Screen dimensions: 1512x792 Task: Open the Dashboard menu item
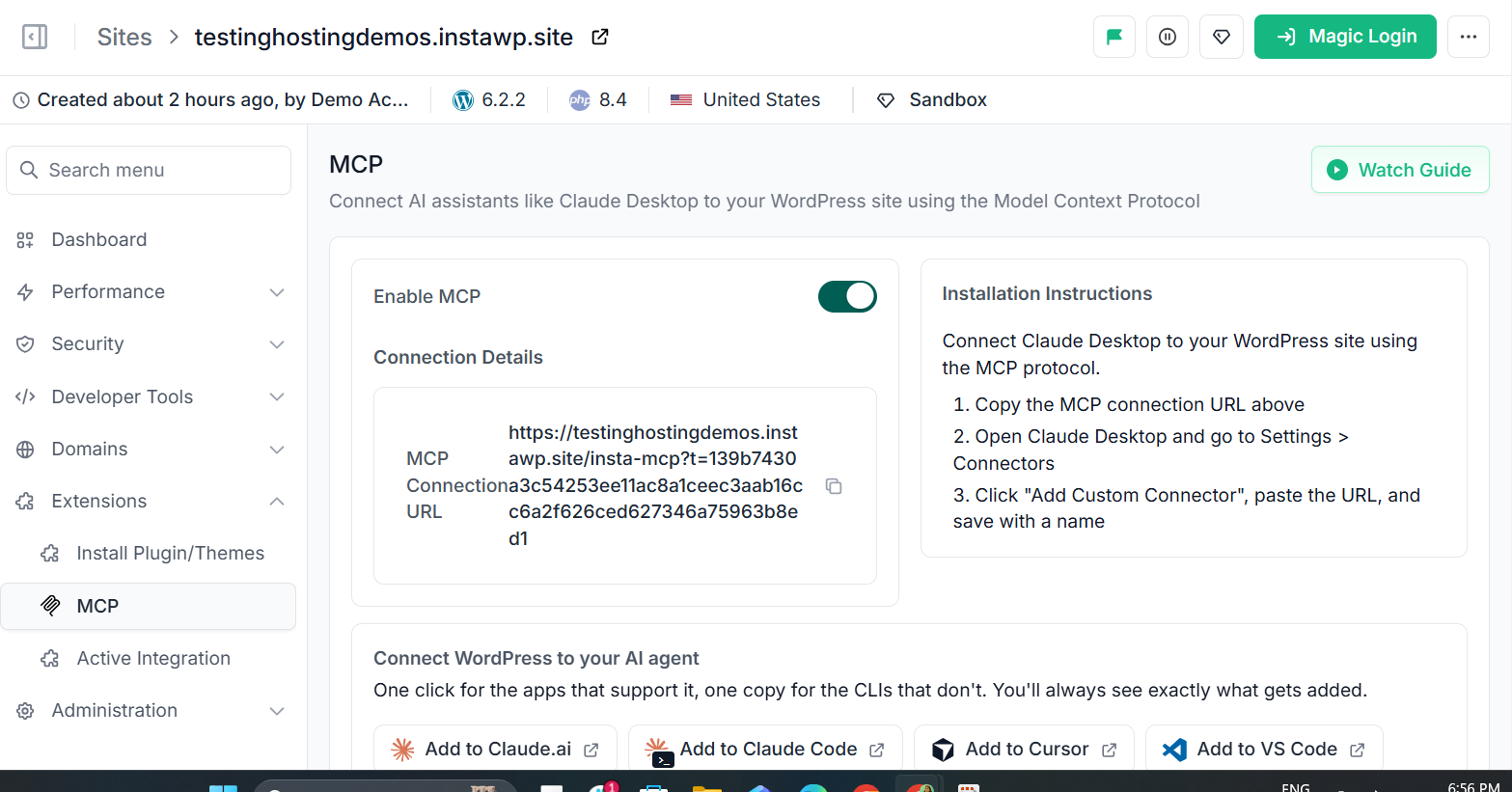[x=149, y=240]
